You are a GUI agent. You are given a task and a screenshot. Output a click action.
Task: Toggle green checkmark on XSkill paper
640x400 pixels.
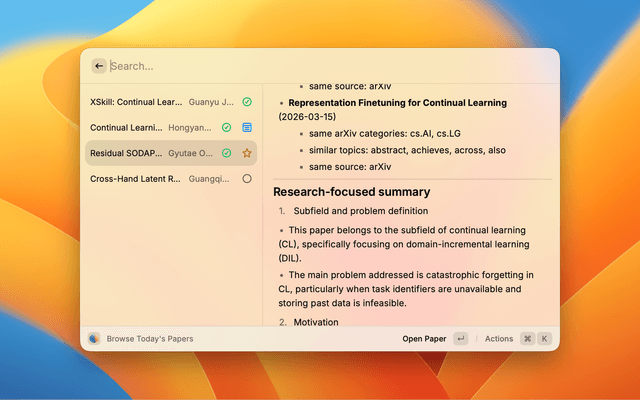247,101
